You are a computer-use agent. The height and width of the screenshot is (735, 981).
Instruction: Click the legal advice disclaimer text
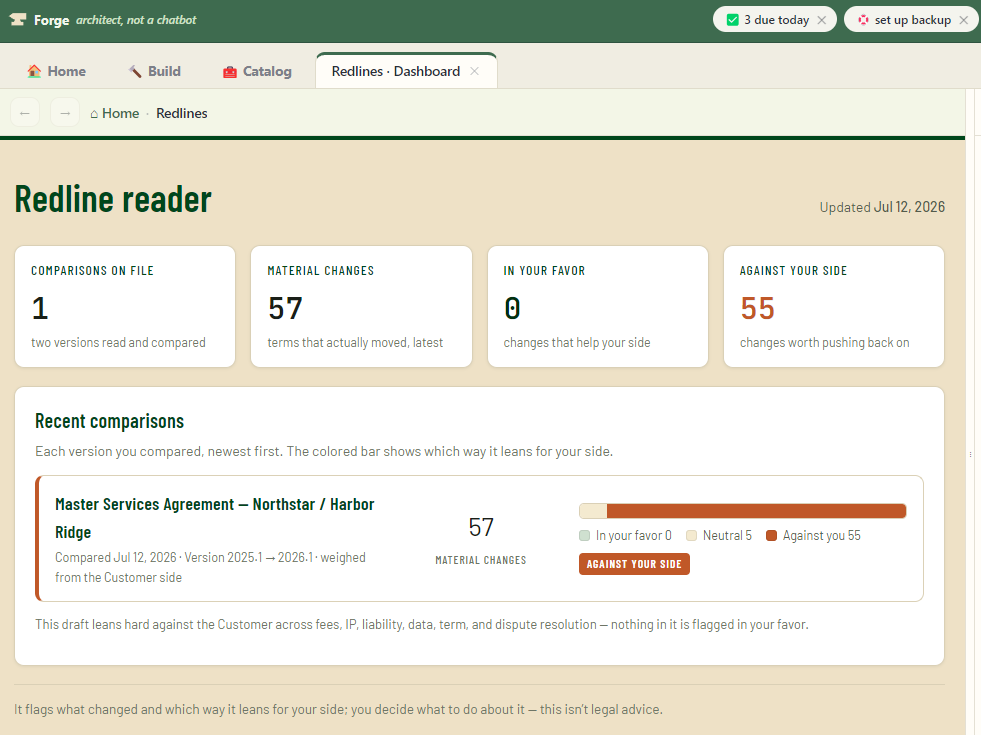(338, 709)
